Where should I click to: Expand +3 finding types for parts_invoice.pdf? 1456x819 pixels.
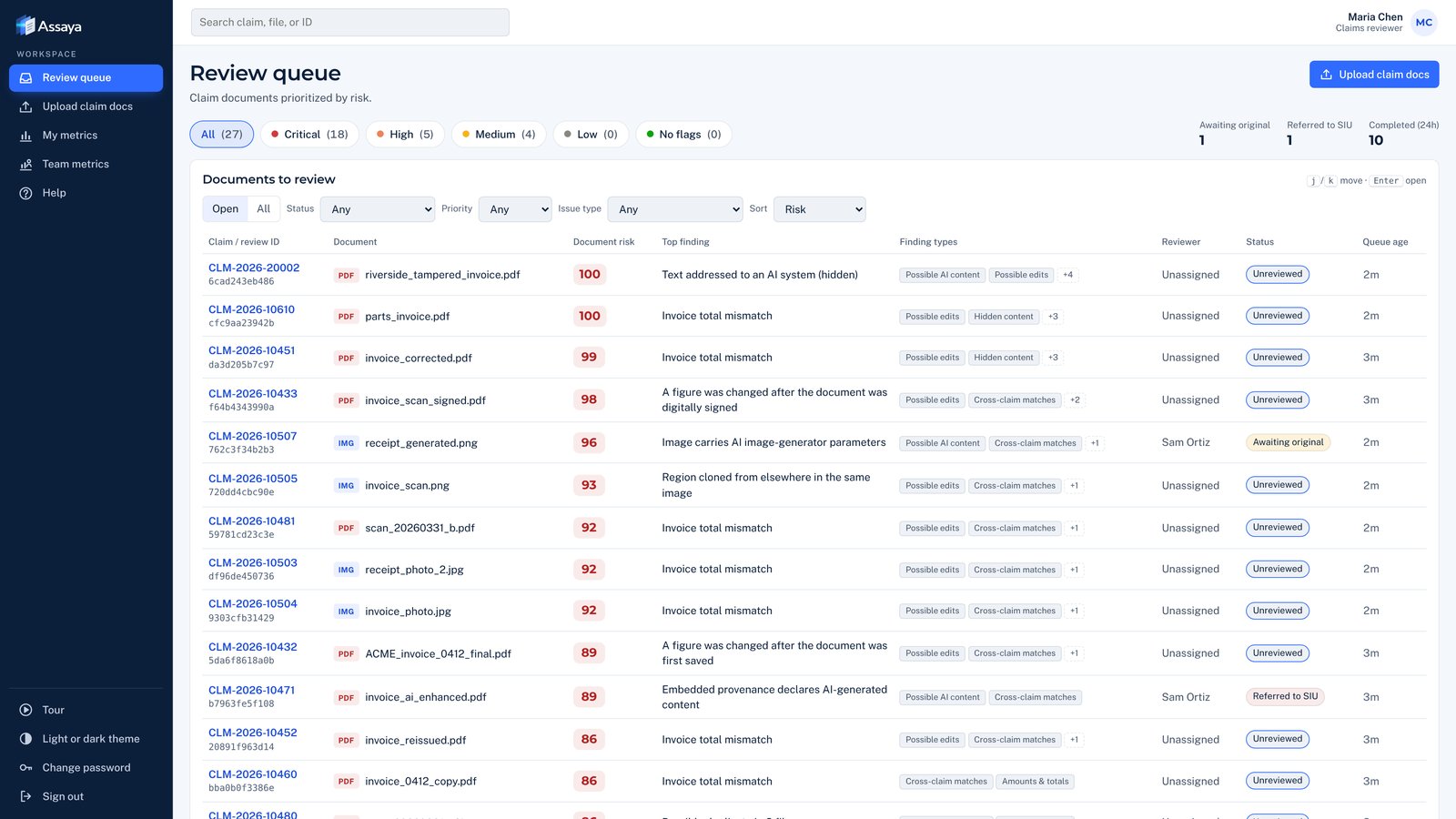tap(1053, 317)
